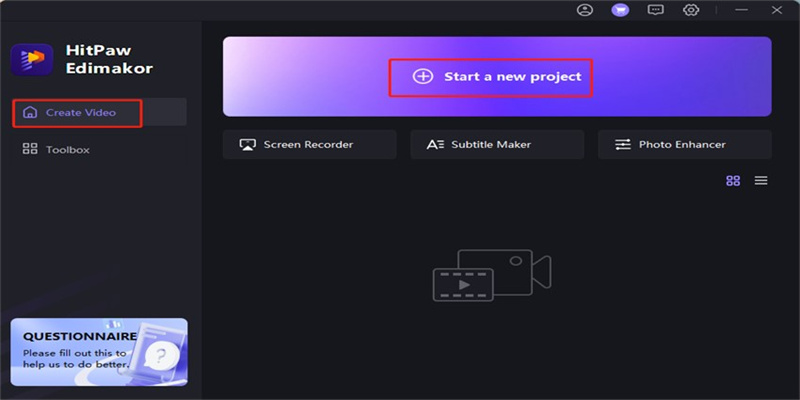Viewport: 800px width, 400px height.
Task: Launch the Photo Enhancer tool
Action: (x=685, y=144)
